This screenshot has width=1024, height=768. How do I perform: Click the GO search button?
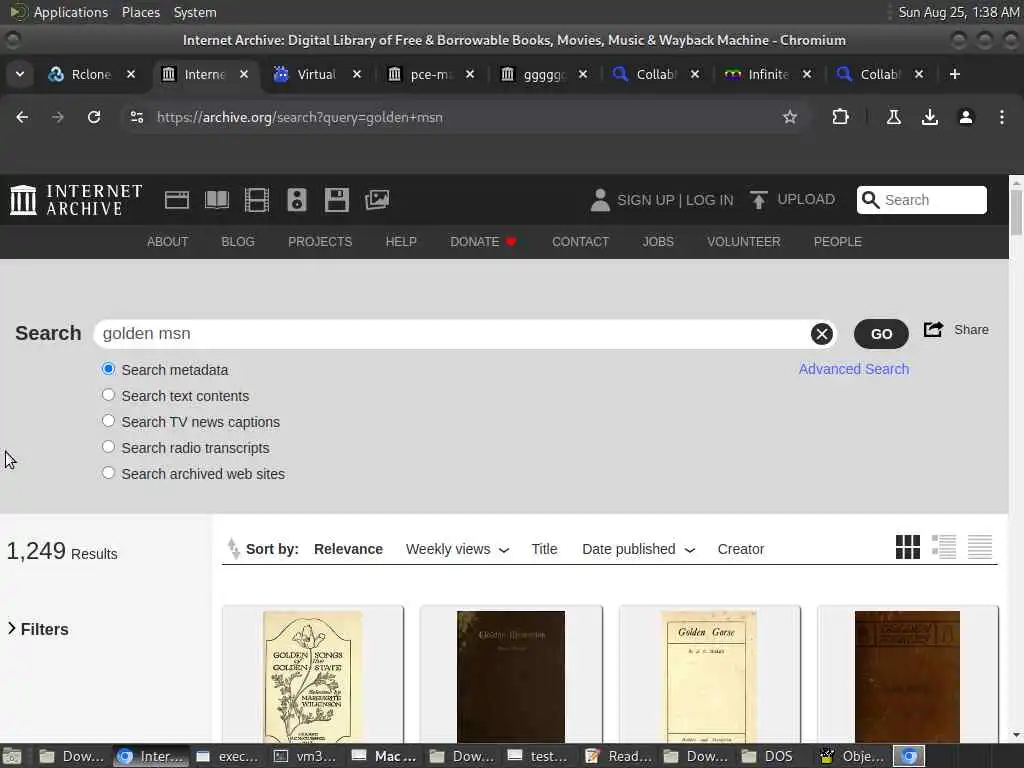pos(881,334)
